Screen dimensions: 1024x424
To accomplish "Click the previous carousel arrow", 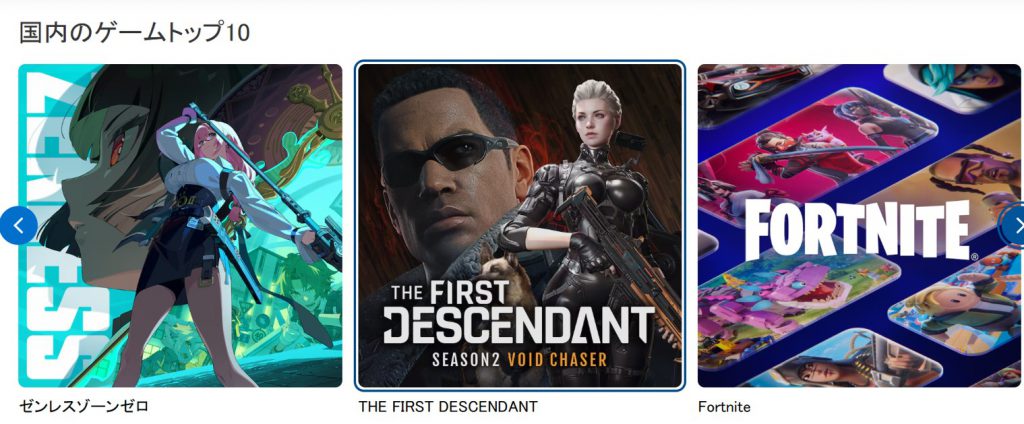I will 18,226.
